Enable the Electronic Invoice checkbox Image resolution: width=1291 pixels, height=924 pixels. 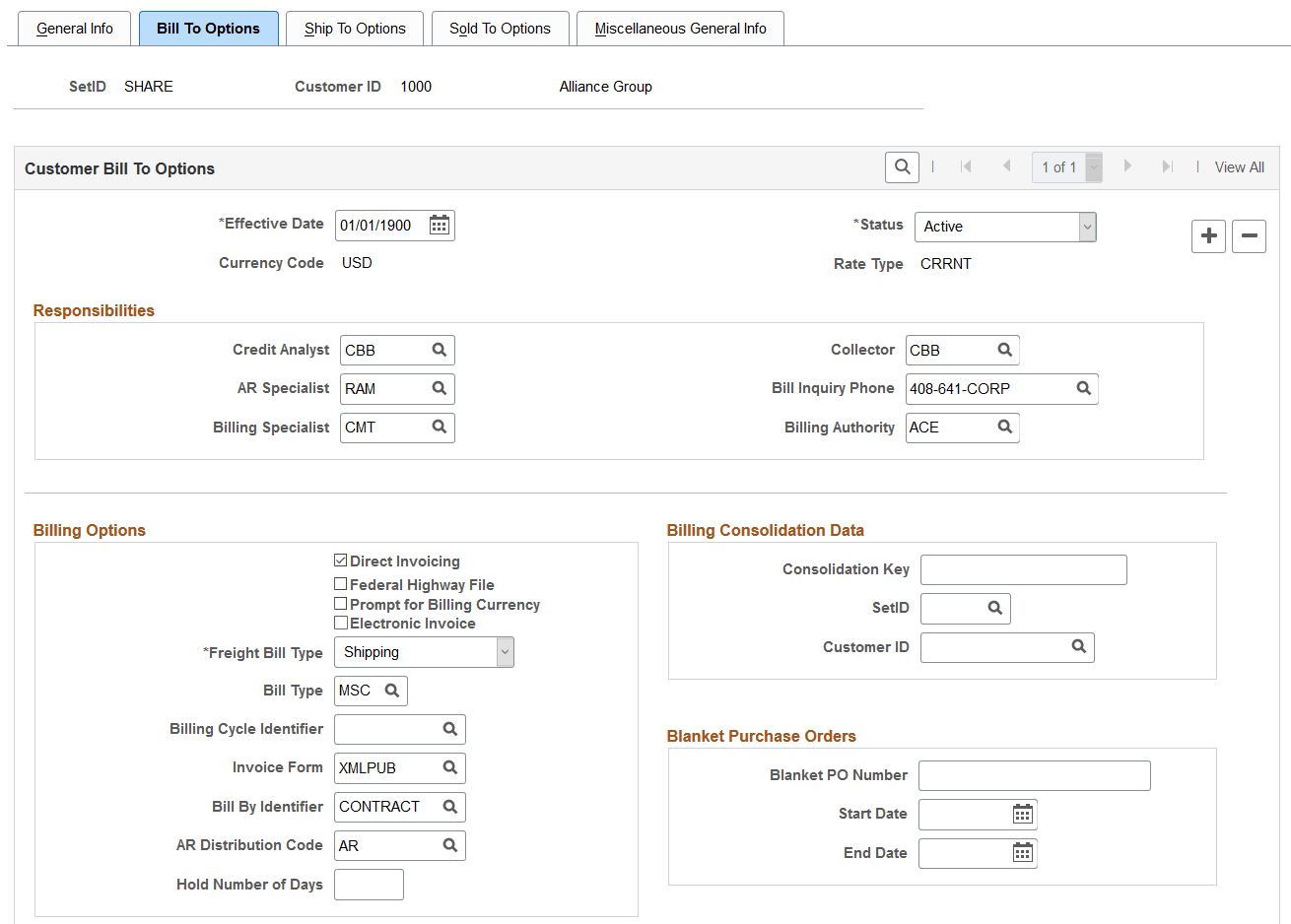[x=341, y=623]
